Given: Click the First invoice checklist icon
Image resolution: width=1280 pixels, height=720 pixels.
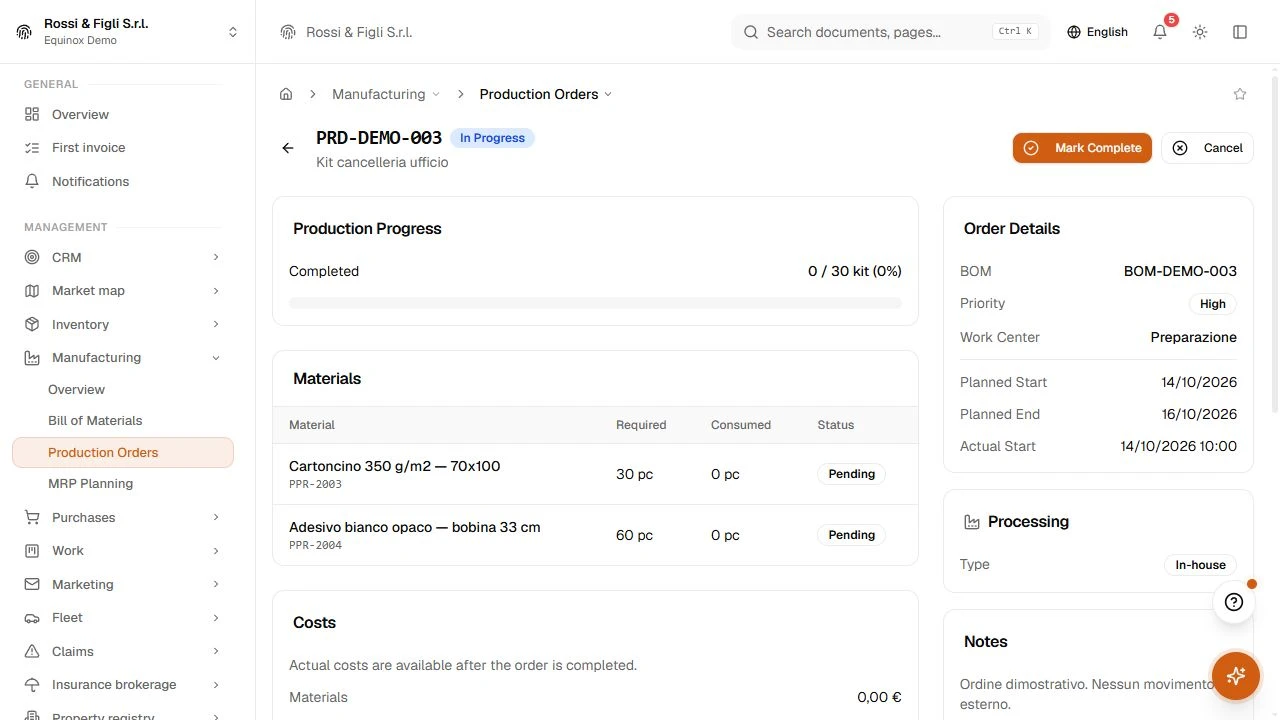Looking at the screenshot, I should pos(32,148).
